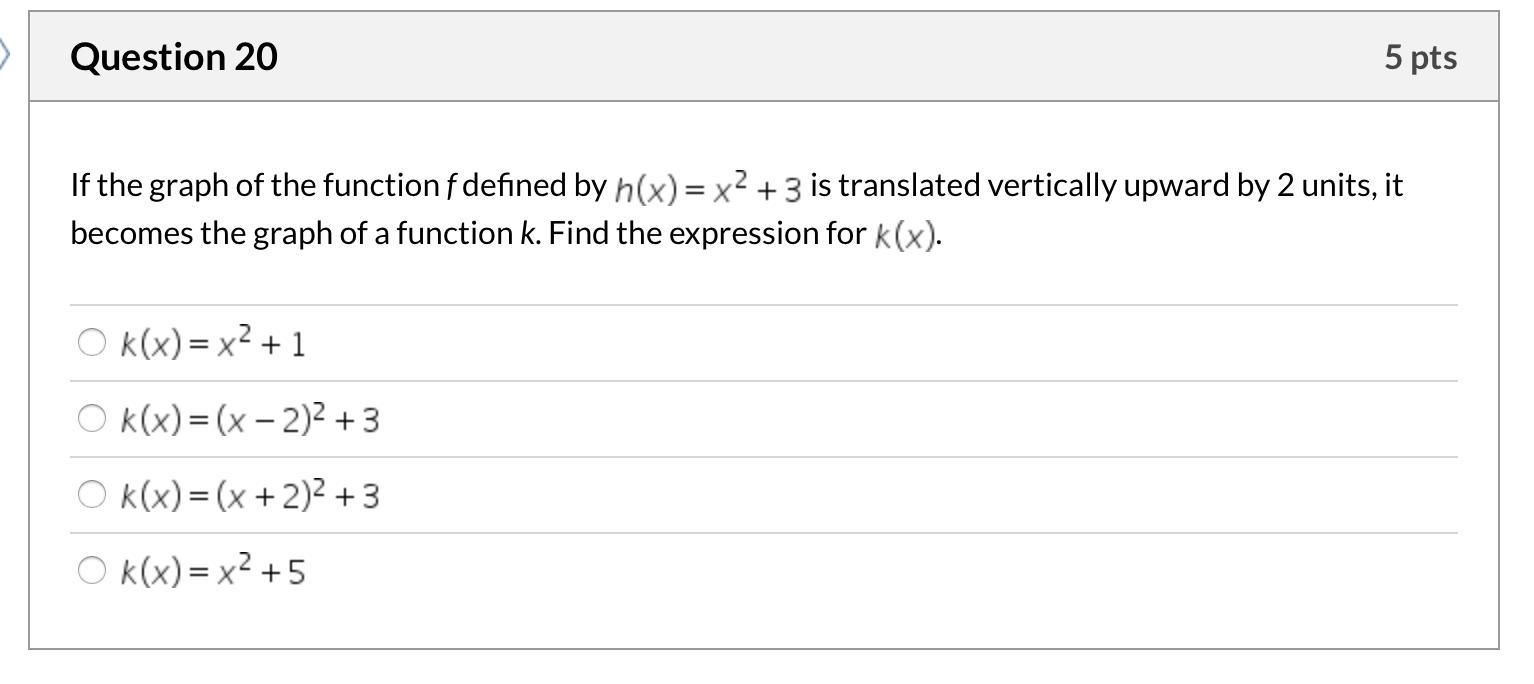Click the gray question header bar background
1534x684 pixels.
click(800, 57)
